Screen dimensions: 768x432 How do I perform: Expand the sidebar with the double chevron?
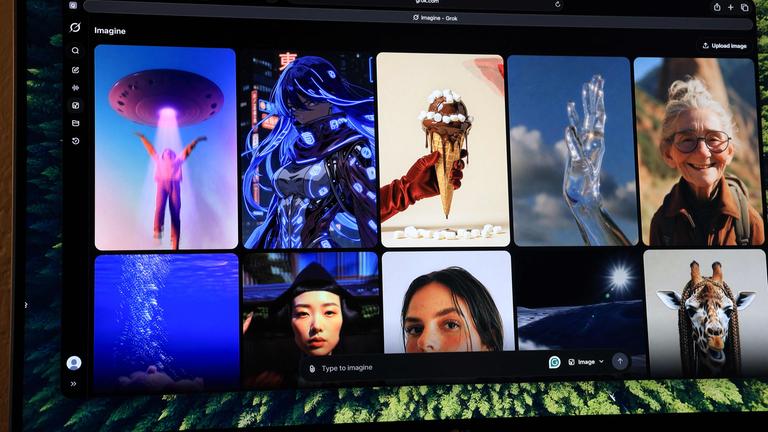pos(74,383)
